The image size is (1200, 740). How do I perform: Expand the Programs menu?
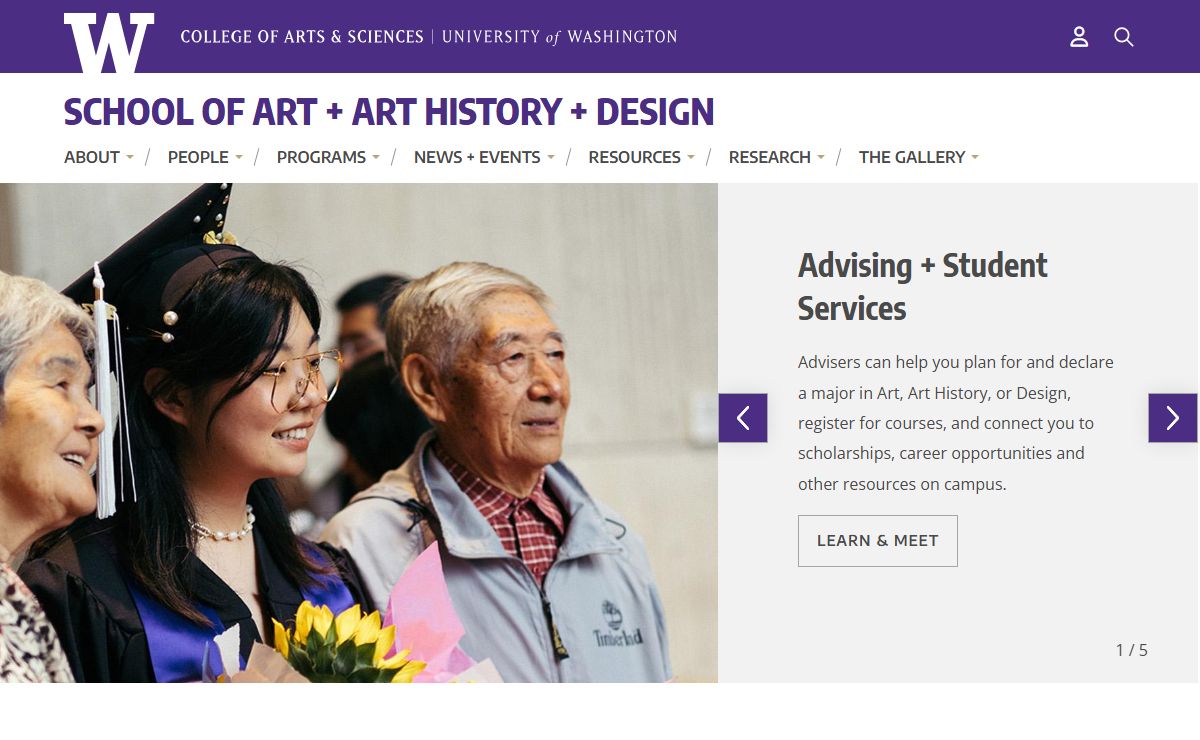coord(328,157)
